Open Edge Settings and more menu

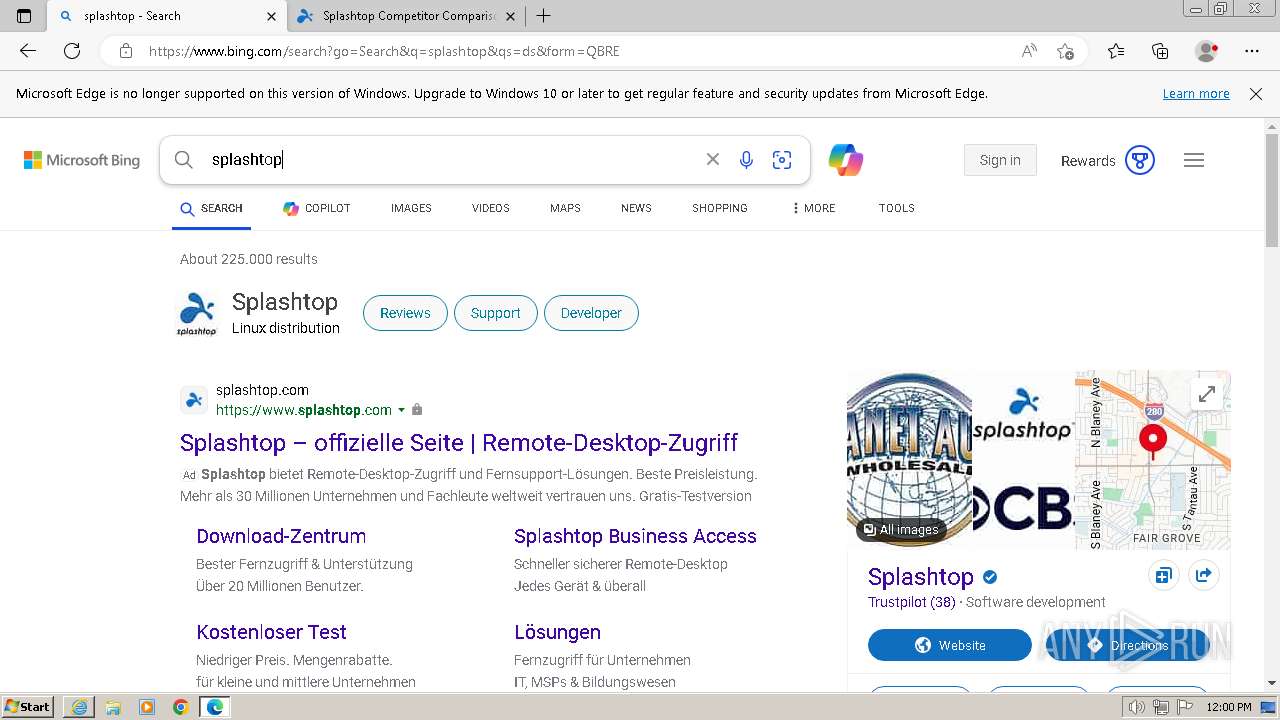1252,51
